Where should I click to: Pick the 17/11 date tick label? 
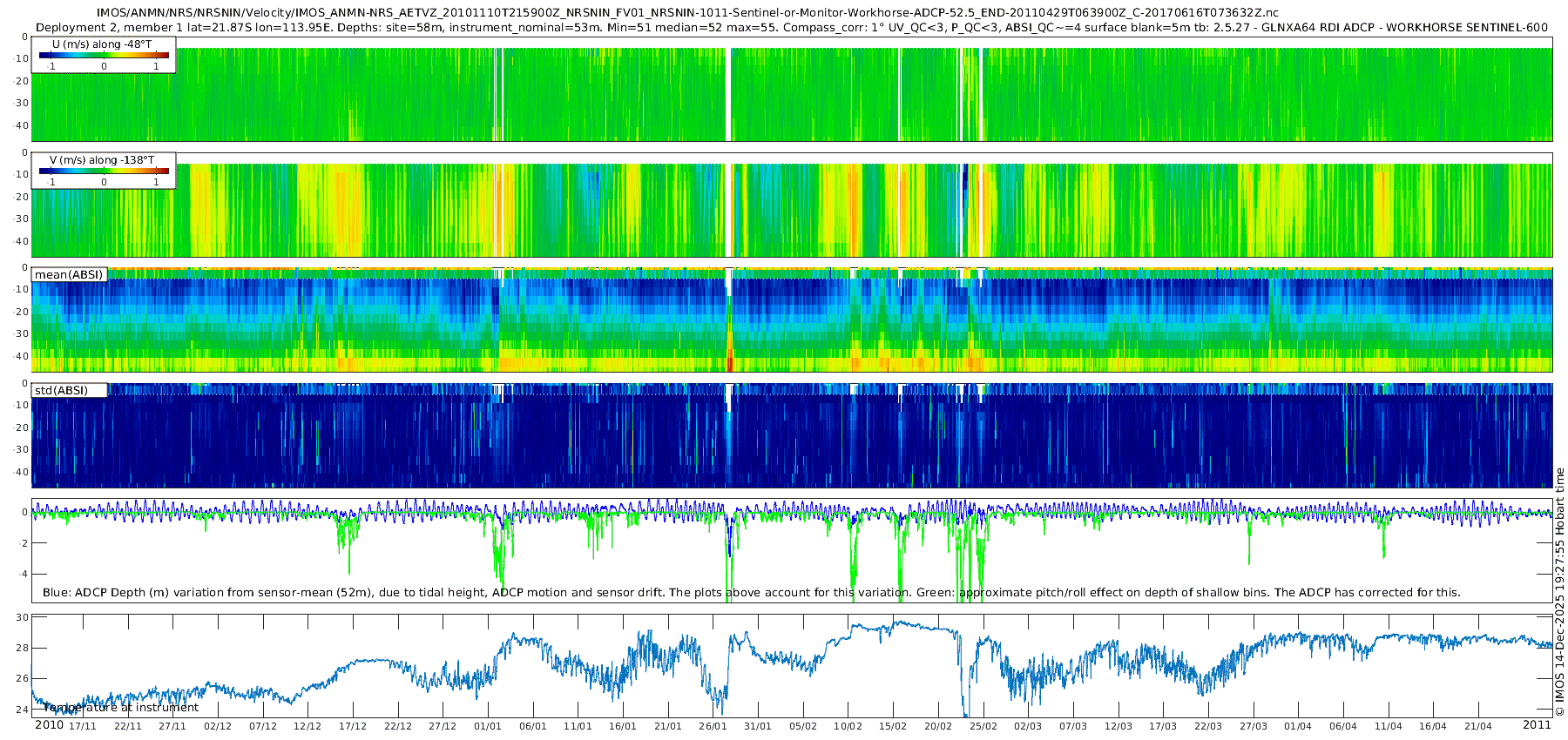pos(83,726)
